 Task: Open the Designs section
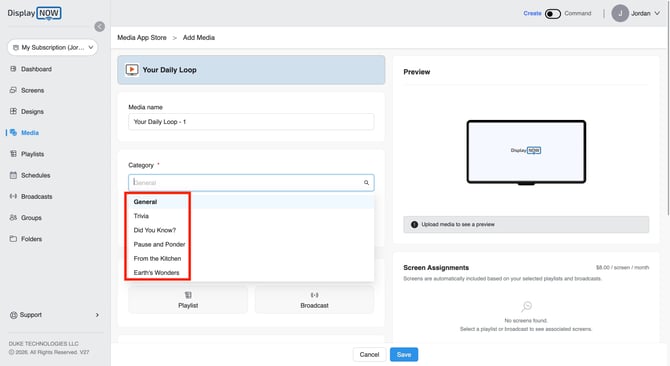click(x=32, y=111)
